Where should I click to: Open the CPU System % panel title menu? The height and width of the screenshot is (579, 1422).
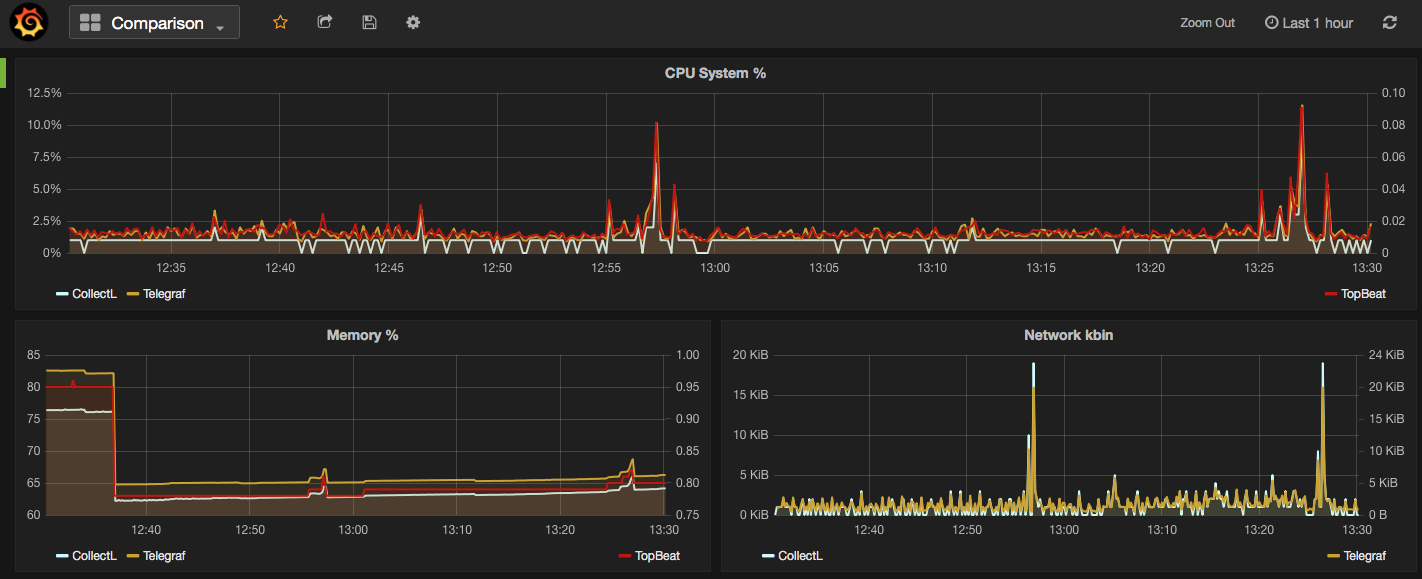[715, 73]
